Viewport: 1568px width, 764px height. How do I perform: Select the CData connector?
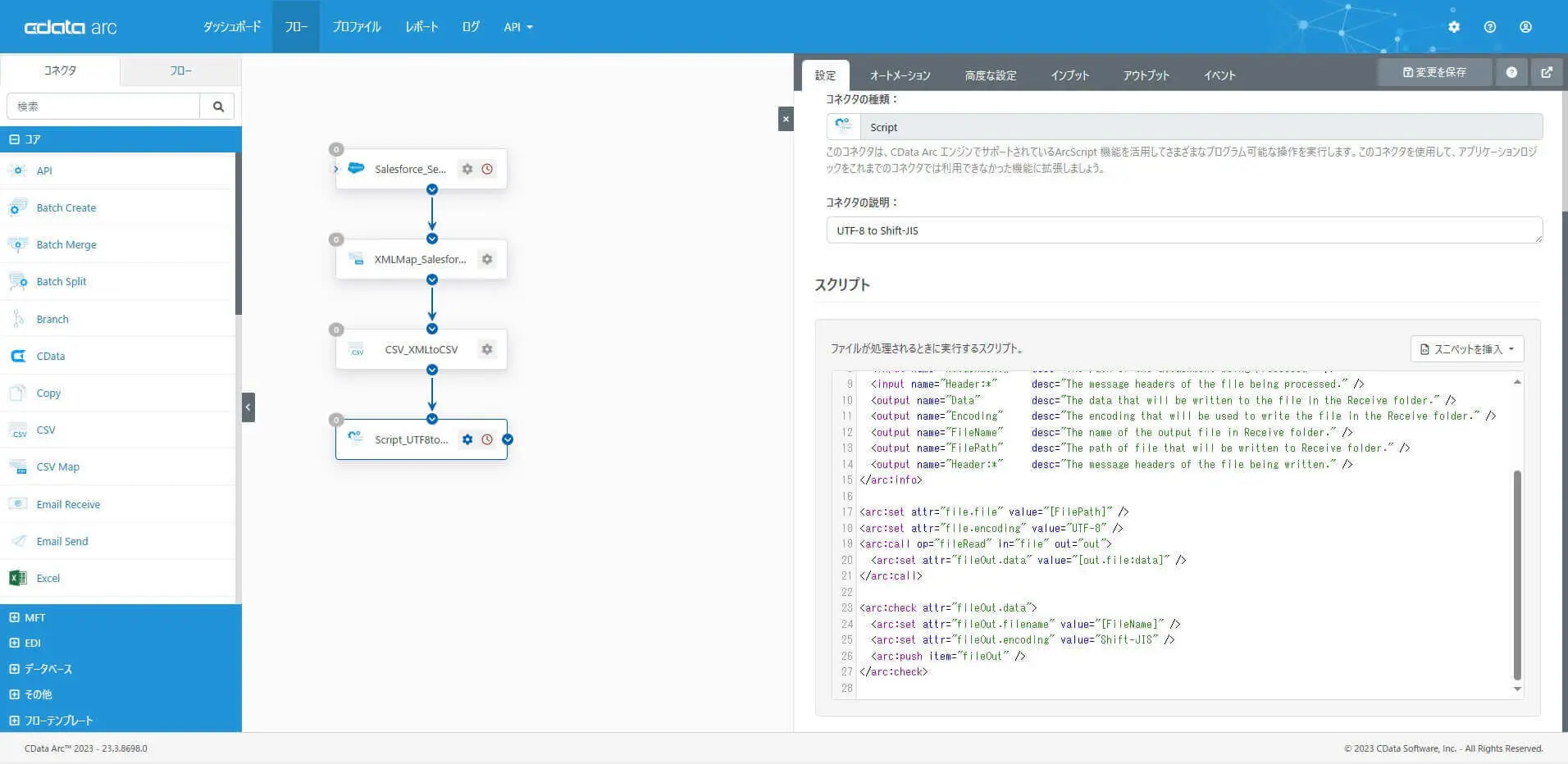(x=117, y=356)
